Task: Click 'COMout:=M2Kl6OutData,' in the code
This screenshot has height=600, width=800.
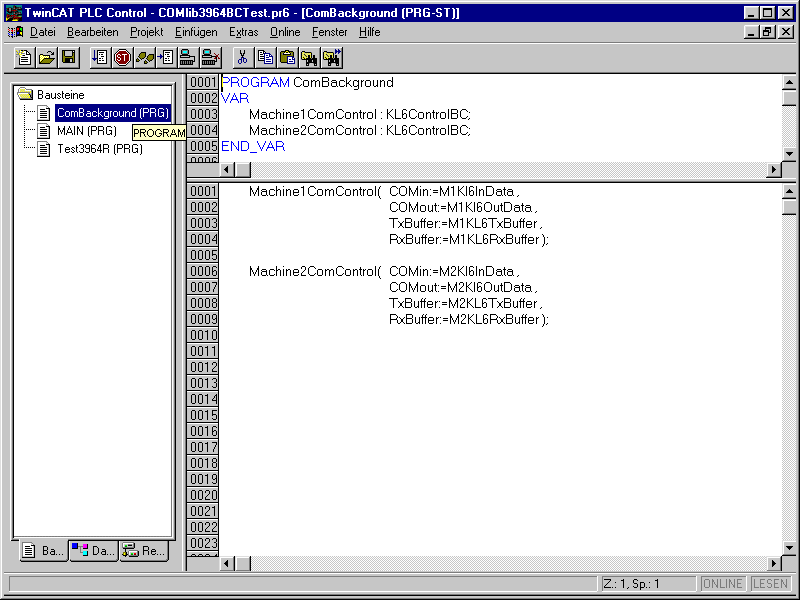Action: [463, 287]
